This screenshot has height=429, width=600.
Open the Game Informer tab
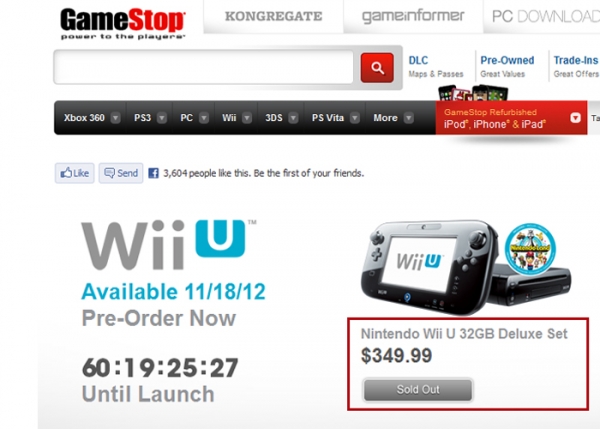point(413,16)
